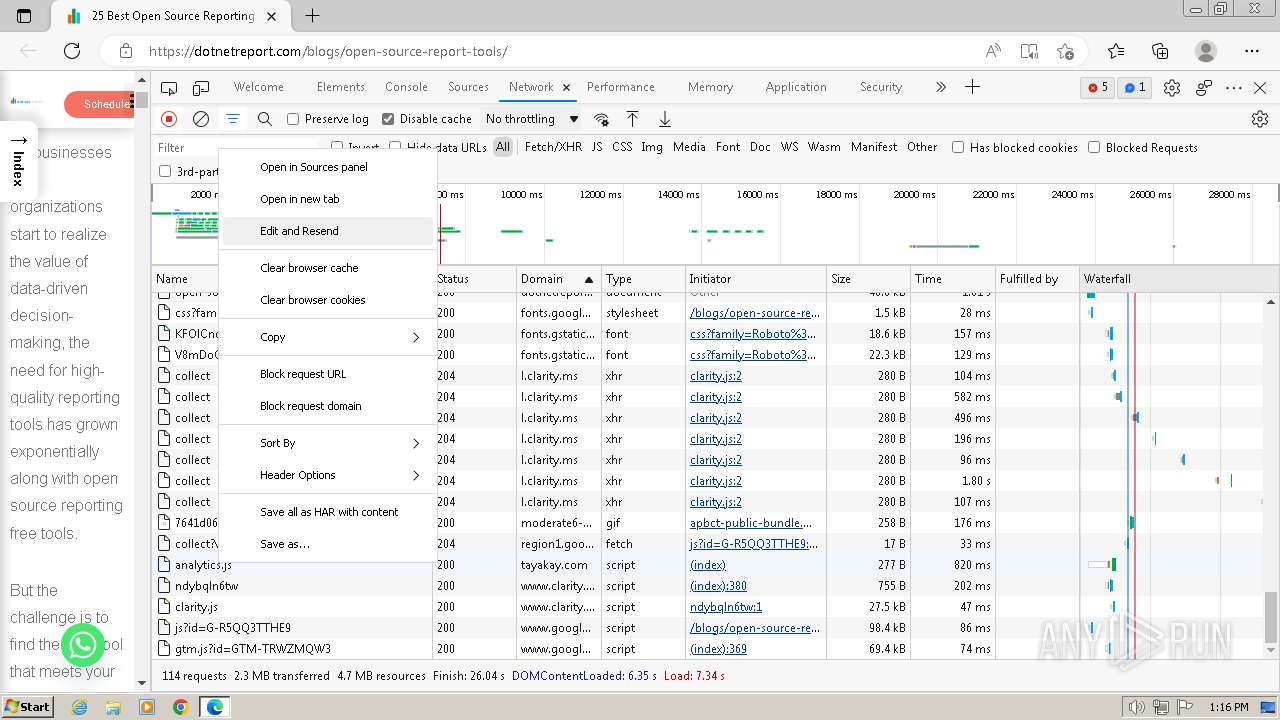Select Clear browser cache
The height and width of the screenshot is (720, 1280).
tap(328, 268)
